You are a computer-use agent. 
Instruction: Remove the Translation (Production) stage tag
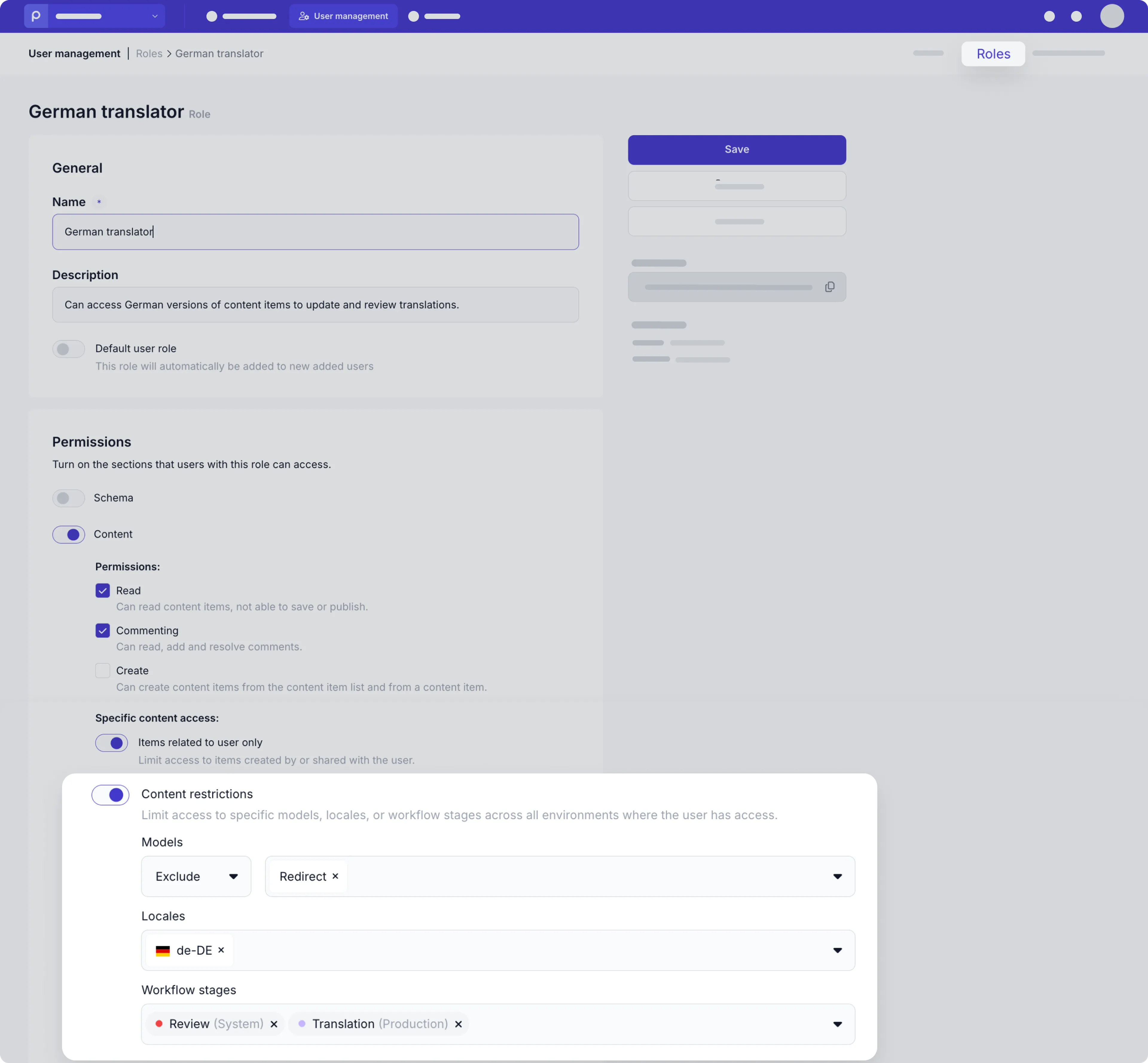click(458, 1024)
